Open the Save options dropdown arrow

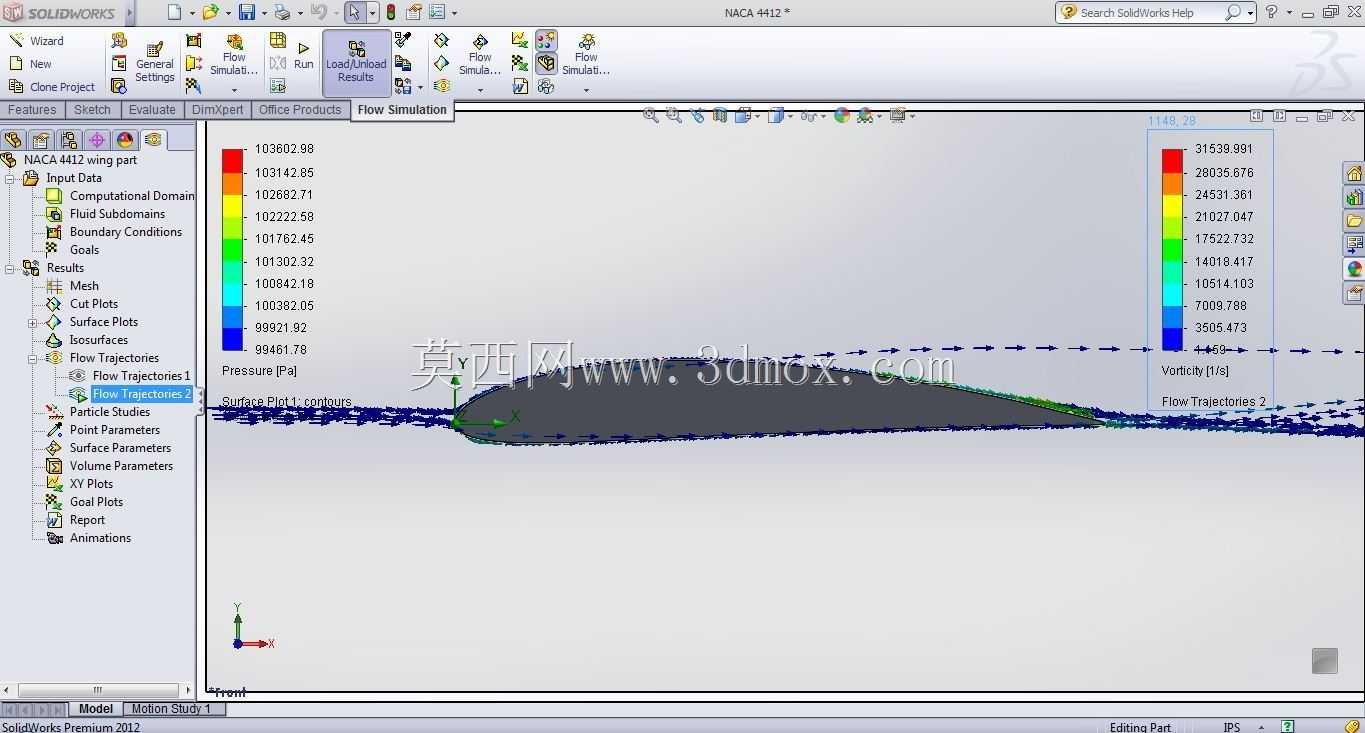264,13
